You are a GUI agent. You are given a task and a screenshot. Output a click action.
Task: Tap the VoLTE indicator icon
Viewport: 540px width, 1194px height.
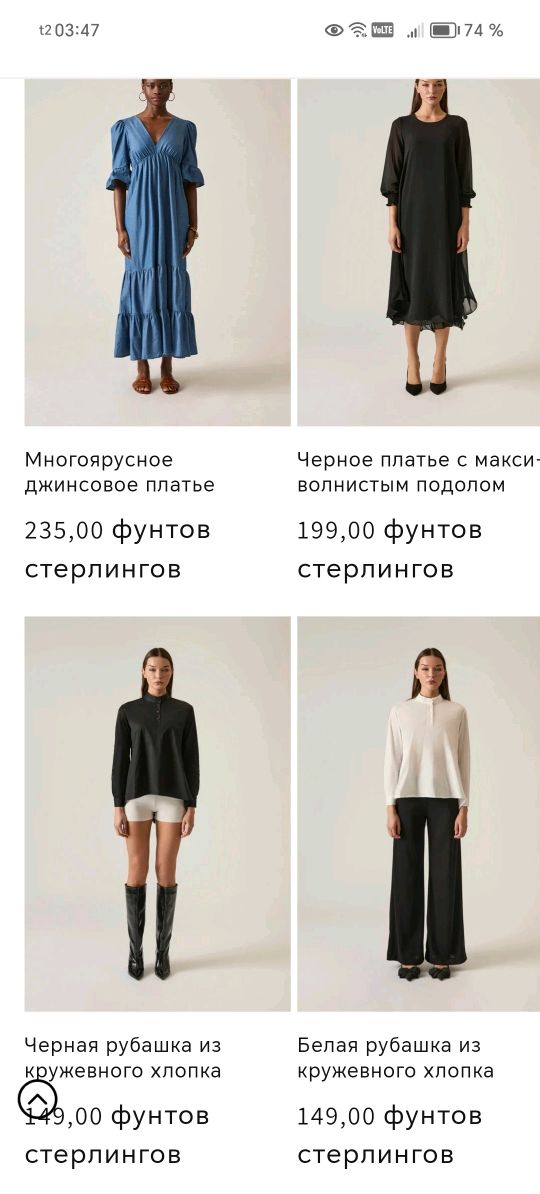pyautogui.click(x=382, y=30)
